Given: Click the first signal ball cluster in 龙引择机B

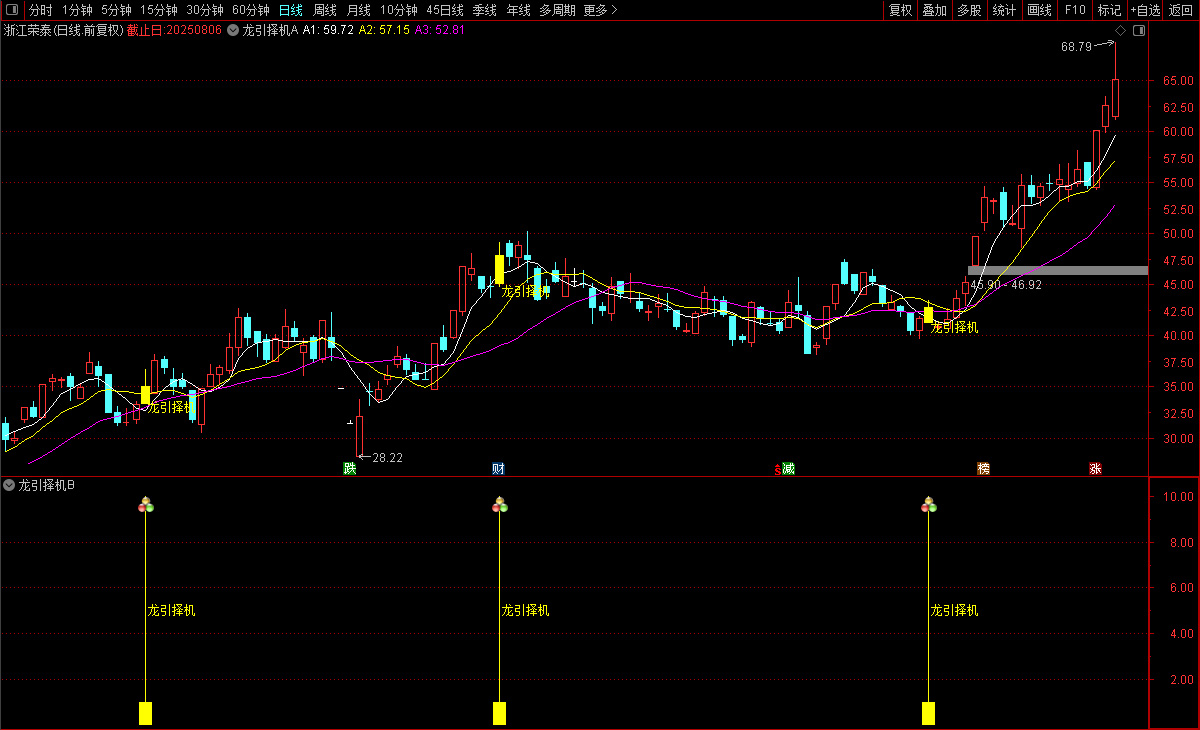Looking at the screenshot, I should pyautogui.click(x=146, y=505).
